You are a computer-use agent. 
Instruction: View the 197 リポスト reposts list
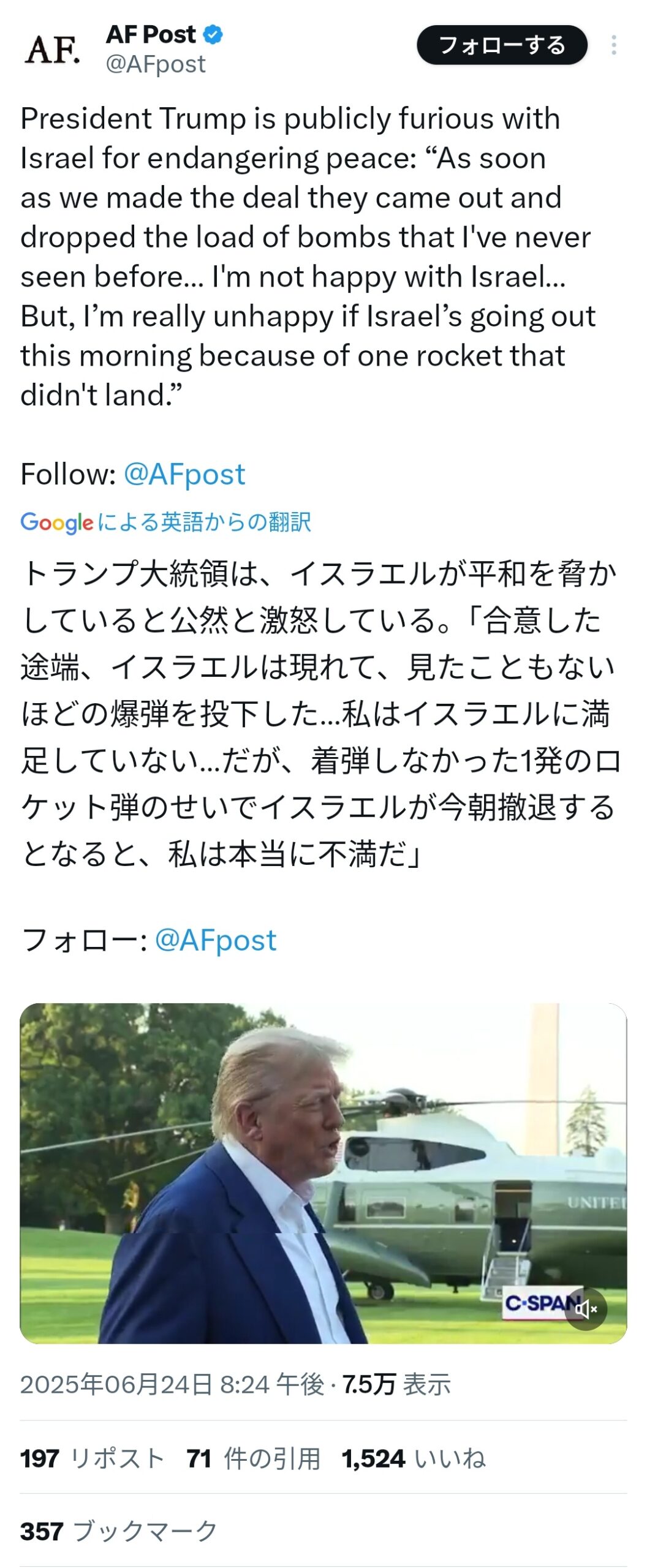point(92,1458)
